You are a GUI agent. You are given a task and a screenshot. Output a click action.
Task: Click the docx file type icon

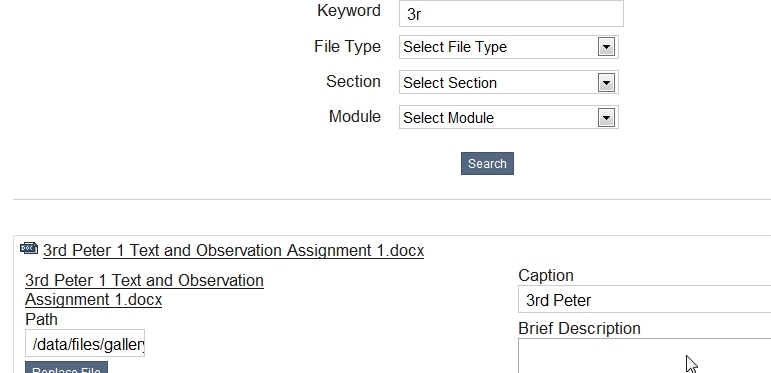click(29, 248)
